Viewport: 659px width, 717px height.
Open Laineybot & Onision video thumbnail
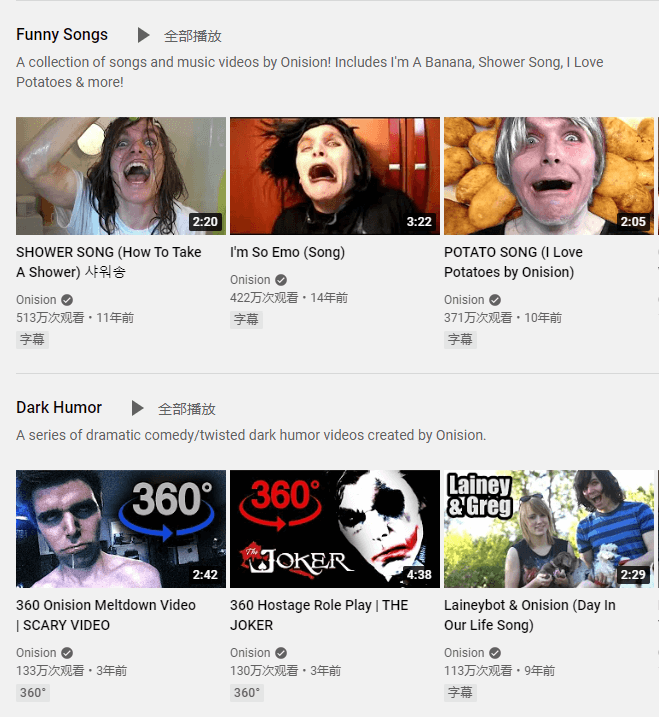pyautogui.click(x=549, y=529)
